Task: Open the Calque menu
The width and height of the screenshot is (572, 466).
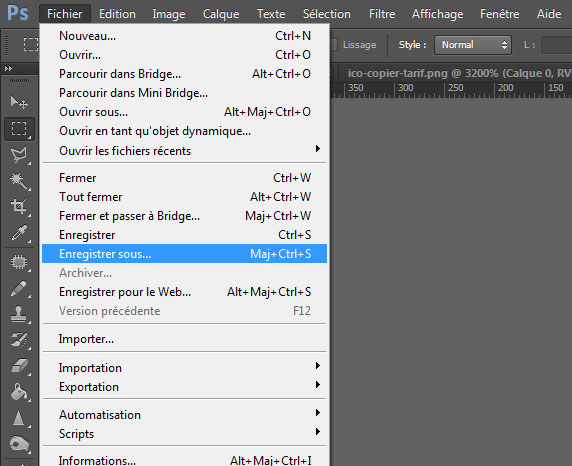Action: coord(221,14)
